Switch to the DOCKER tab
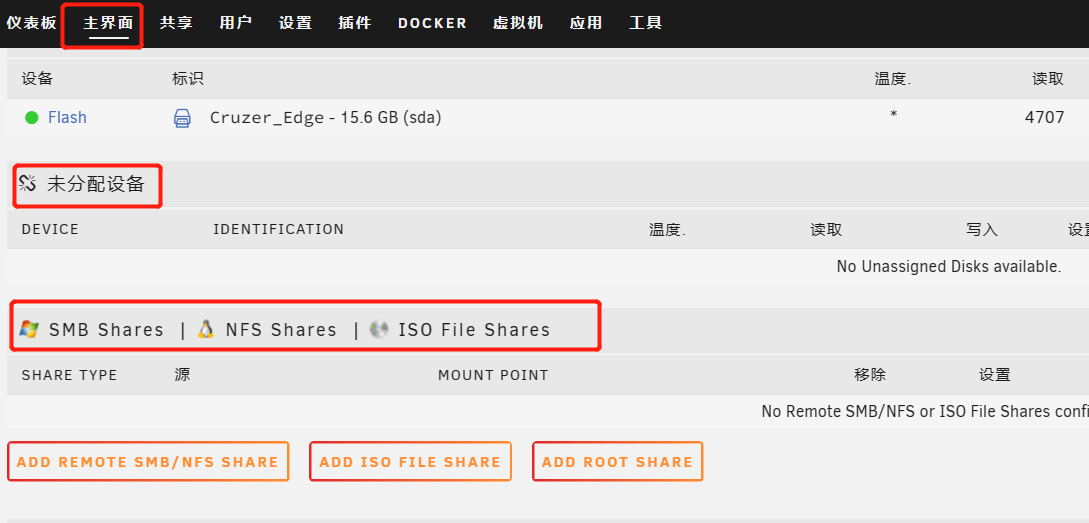This screenshot has height=523, width=1089. pos(432,23)
